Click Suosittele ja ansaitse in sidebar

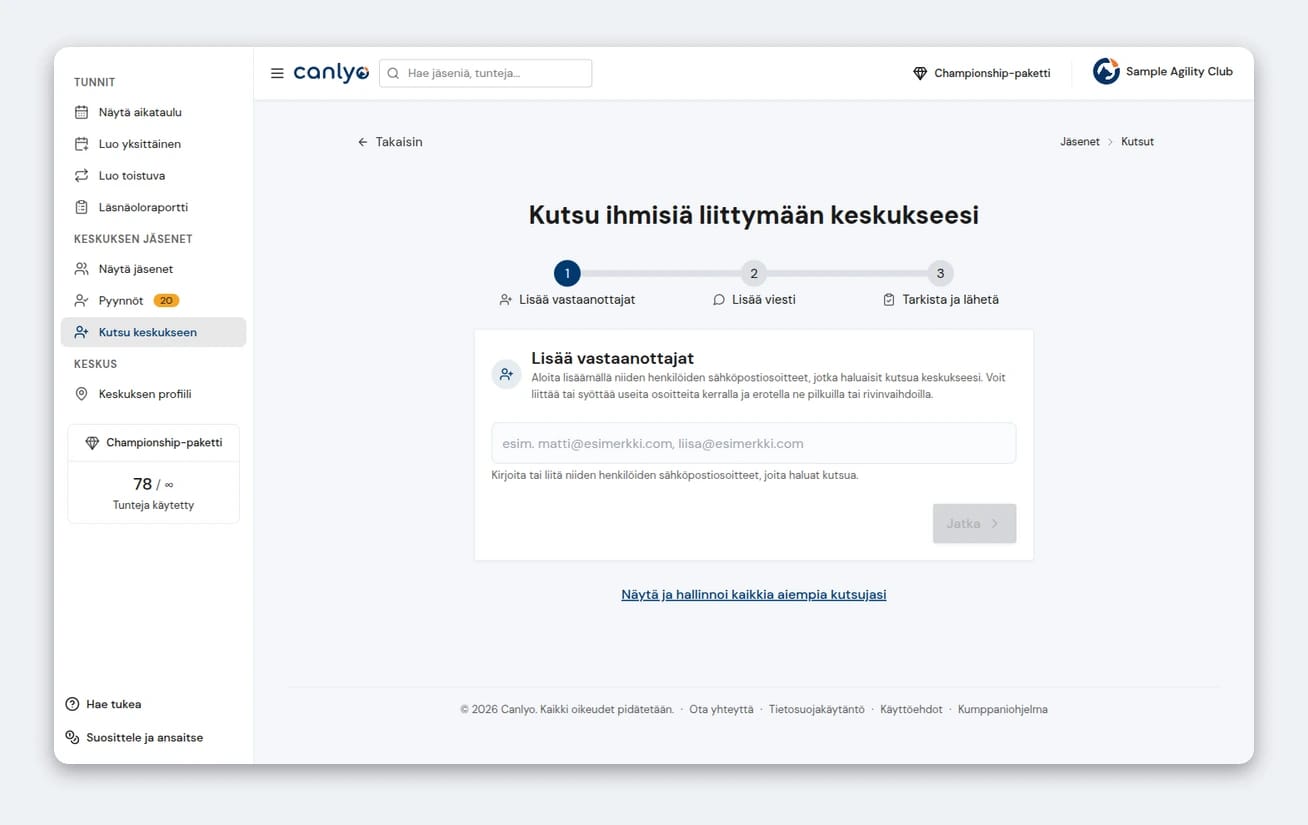134,737
